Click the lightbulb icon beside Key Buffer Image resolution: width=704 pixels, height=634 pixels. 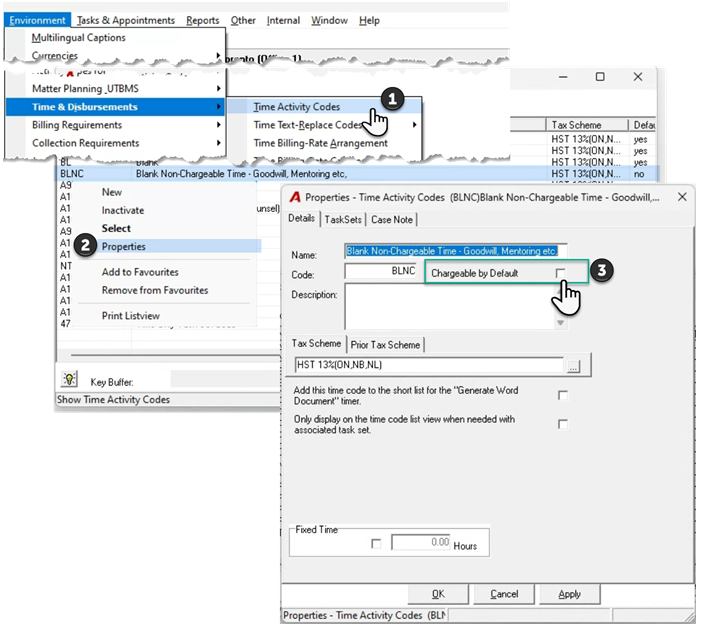69,379
